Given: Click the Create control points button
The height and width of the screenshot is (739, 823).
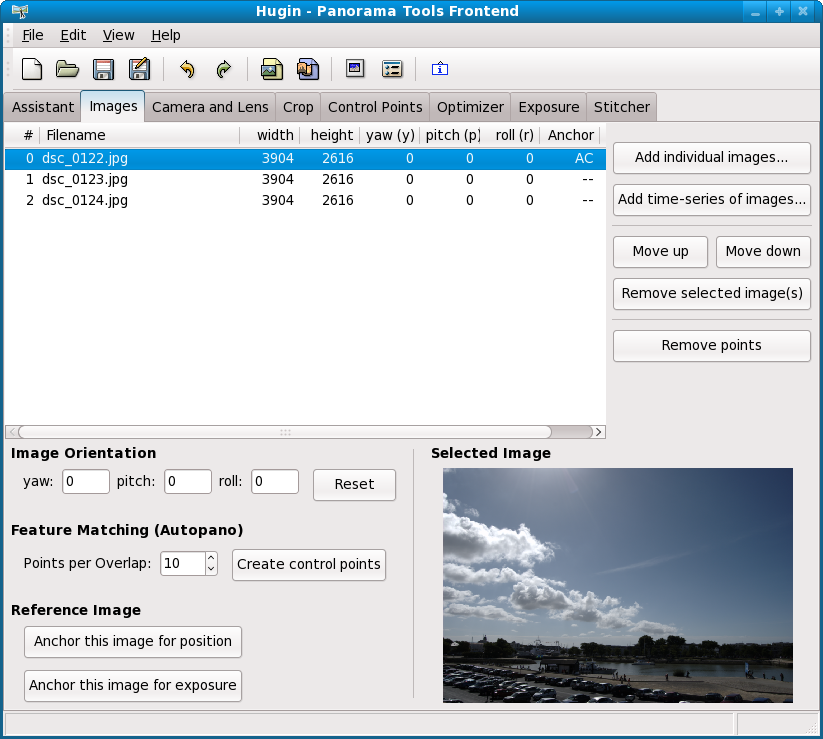Looking at the screenshot, I should pos(308,564).
